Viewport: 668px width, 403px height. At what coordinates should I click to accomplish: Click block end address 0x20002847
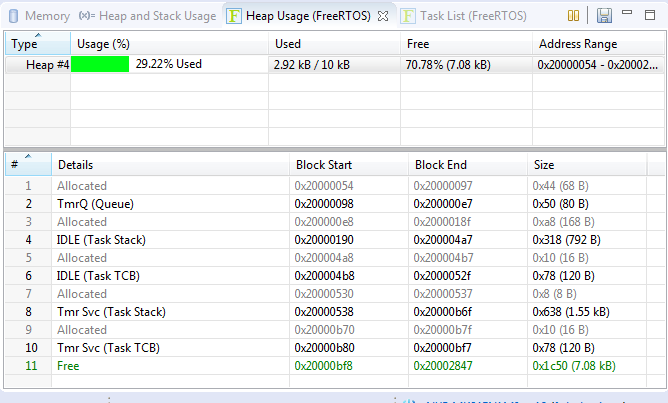[443, 366]
